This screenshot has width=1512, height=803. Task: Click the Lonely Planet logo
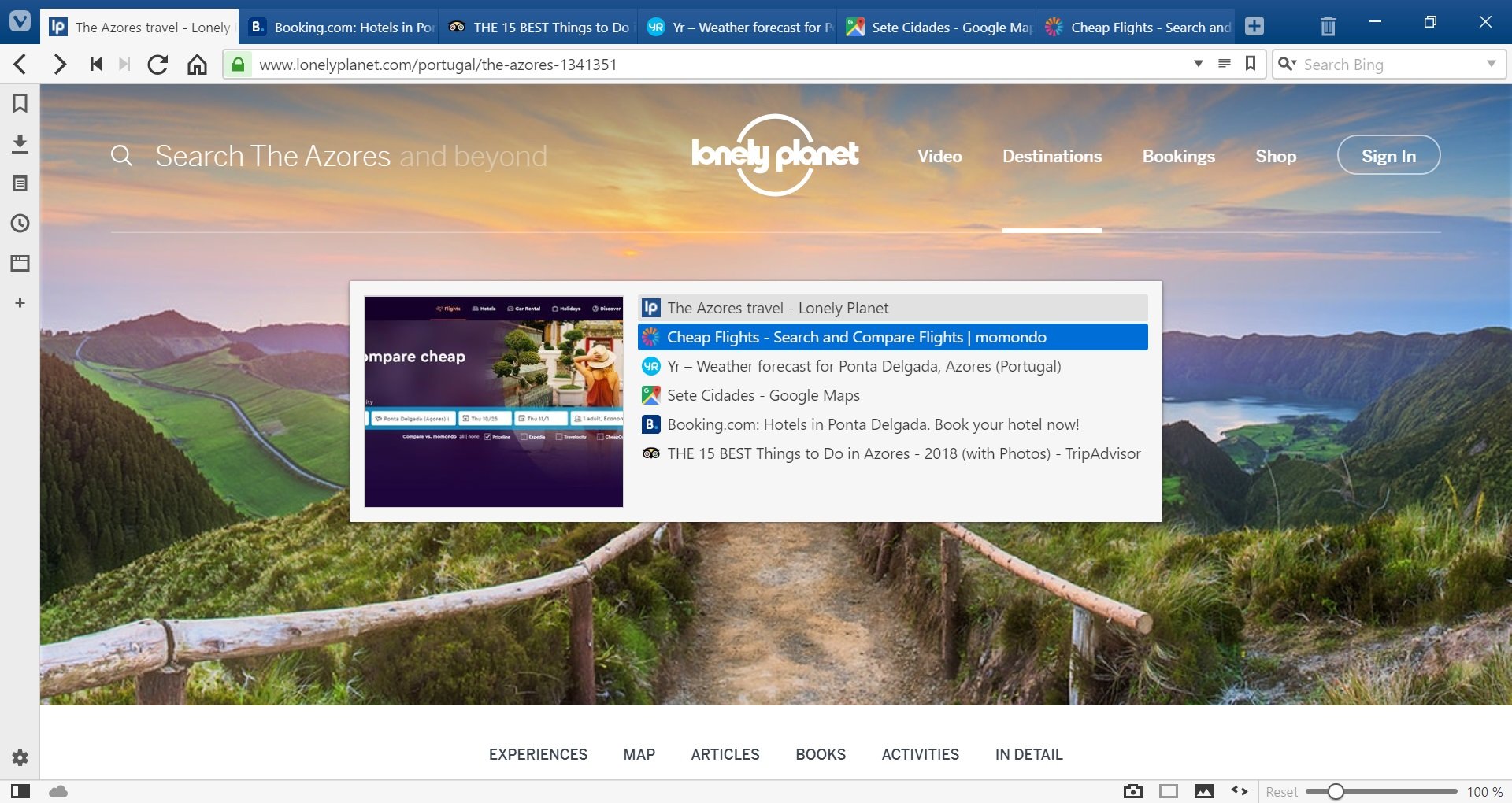[775, 155]
